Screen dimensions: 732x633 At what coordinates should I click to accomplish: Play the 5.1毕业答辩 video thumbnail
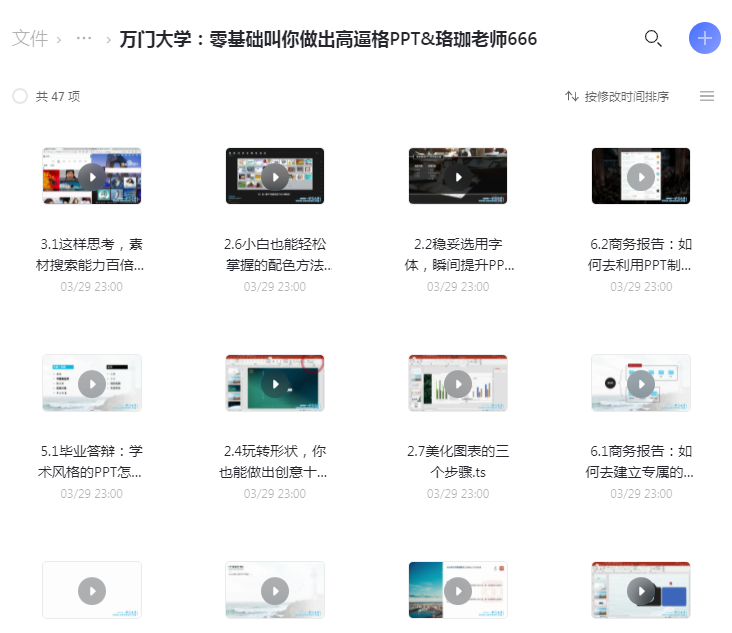[92, 383]
